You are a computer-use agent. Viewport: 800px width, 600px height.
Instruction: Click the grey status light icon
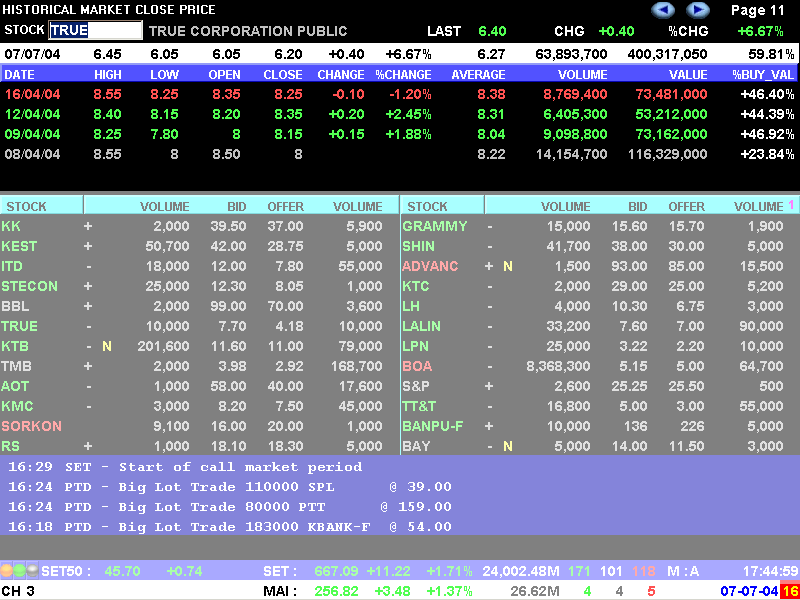[x=32, y=570]
